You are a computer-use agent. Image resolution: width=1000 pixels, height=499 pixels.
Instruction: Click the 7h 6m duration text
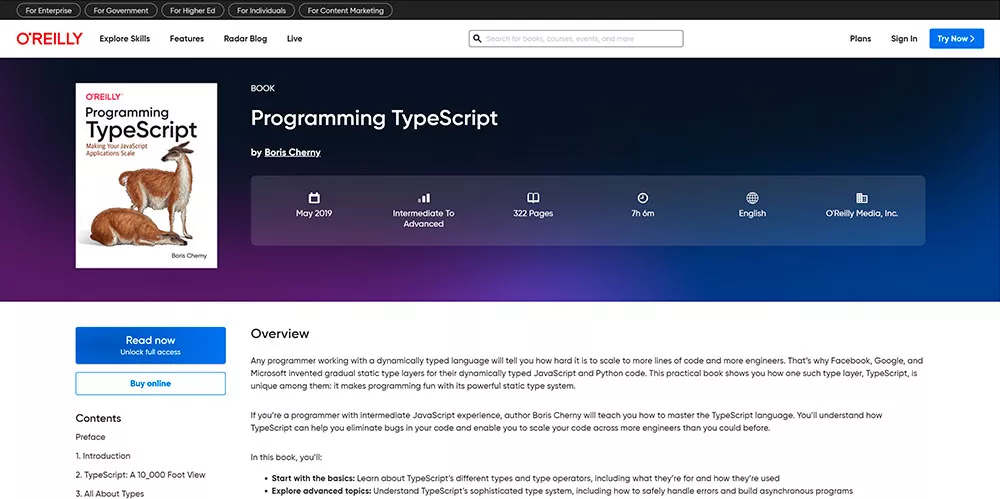643,214
